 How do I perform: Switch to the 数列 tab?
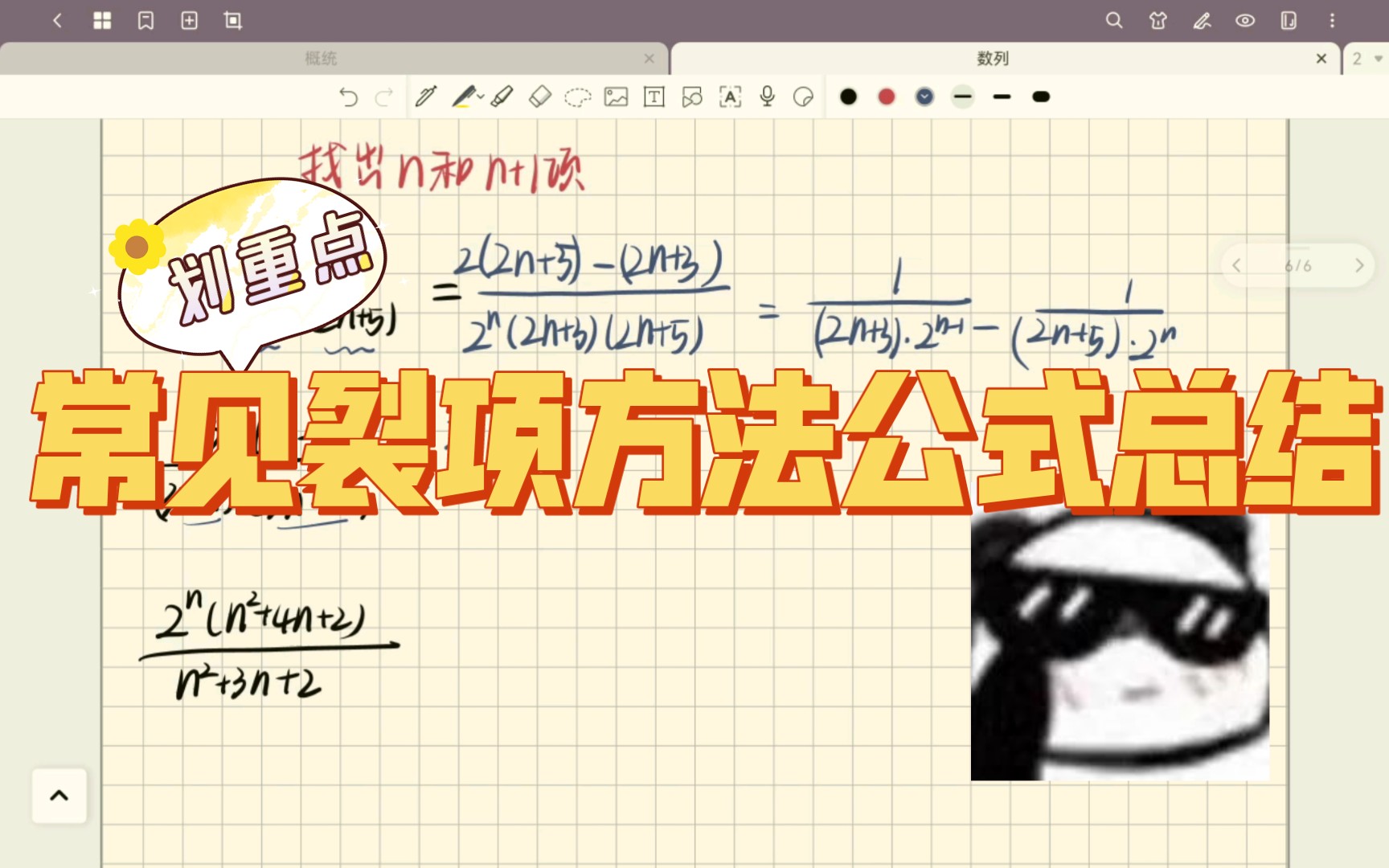(x=992, y=59)
